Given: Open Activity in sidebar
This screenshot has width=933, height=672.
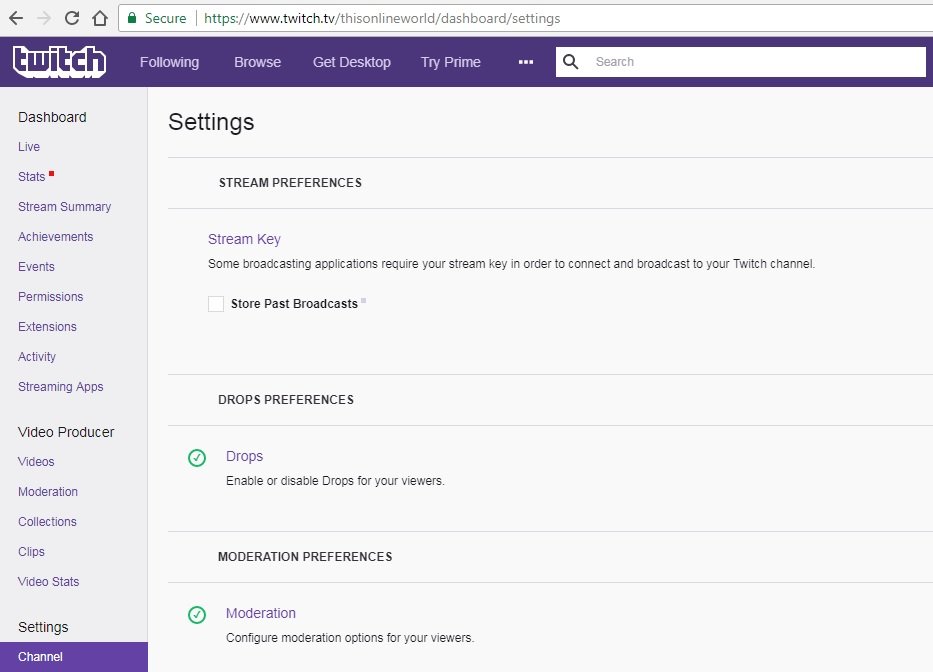Looking at the screenshot, I should coord(37,357).
